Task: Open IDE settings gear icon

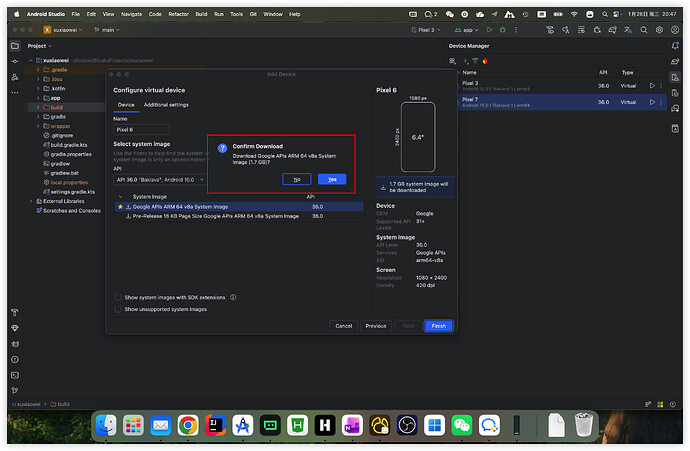Action: pos(658,31)
